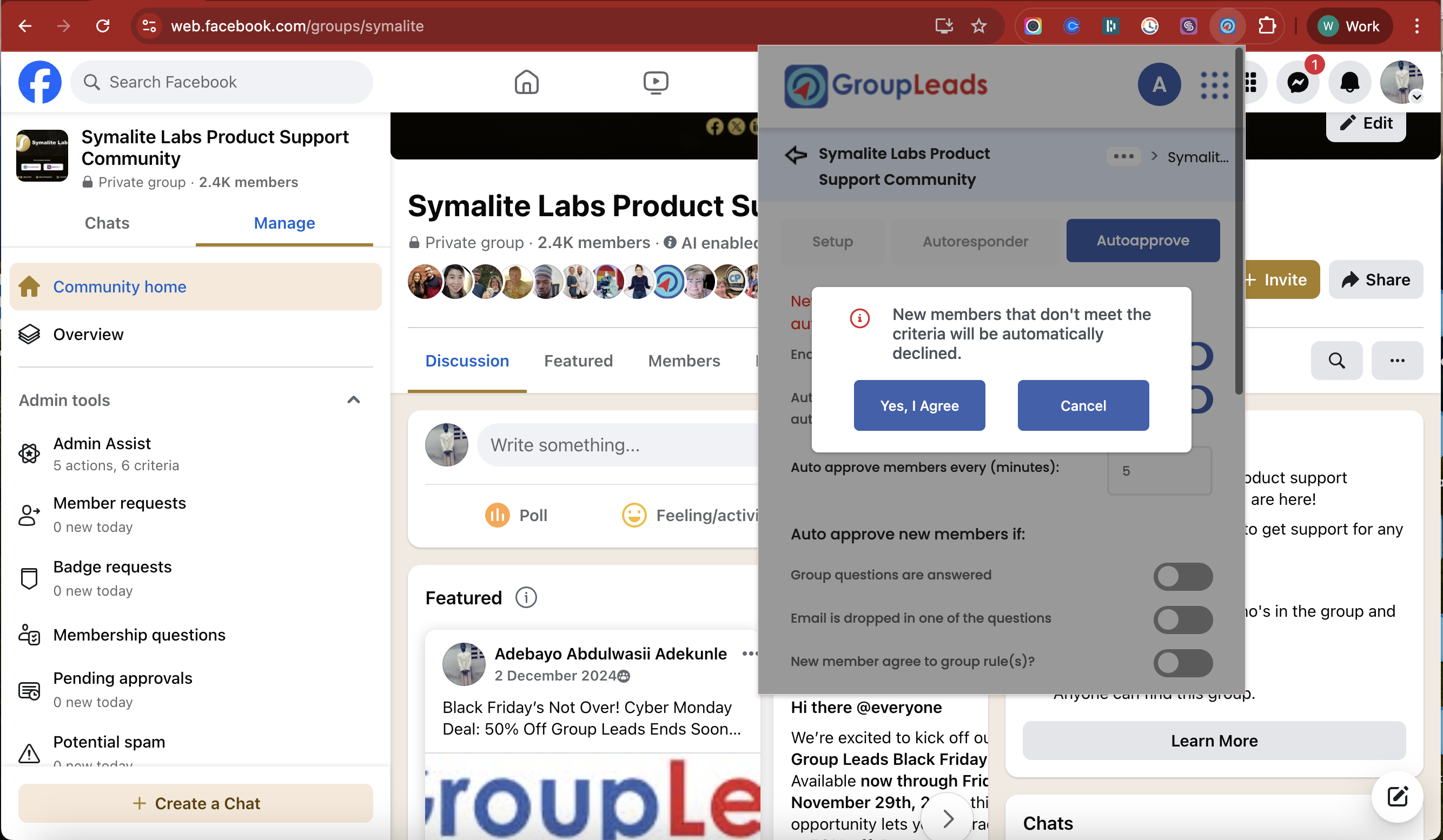Open Community home

[196, 286]
